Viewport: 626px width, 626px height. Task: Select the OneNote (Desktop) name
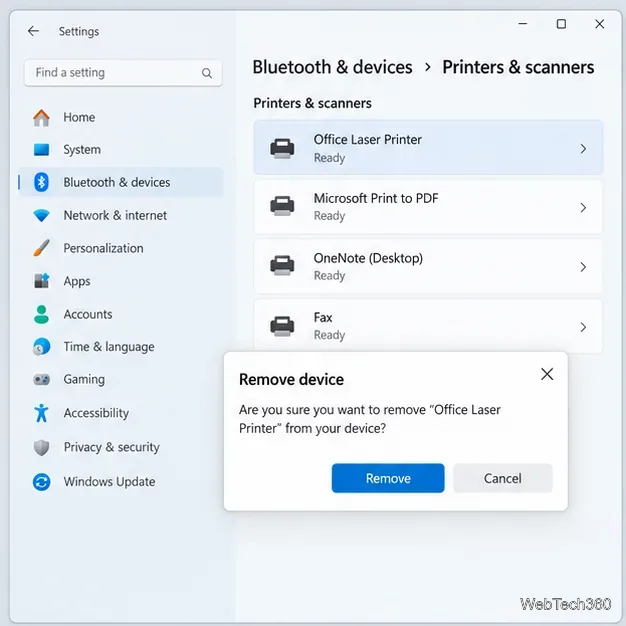tap(368, 258)
